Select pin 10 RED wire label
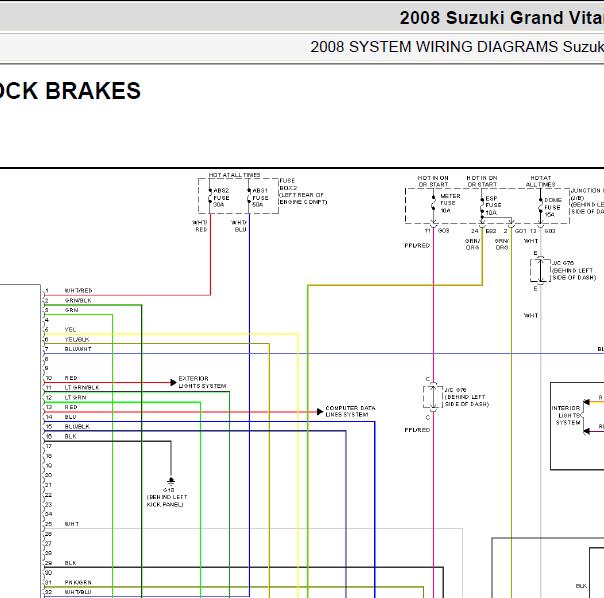604x598 pixels. (71, 378)
